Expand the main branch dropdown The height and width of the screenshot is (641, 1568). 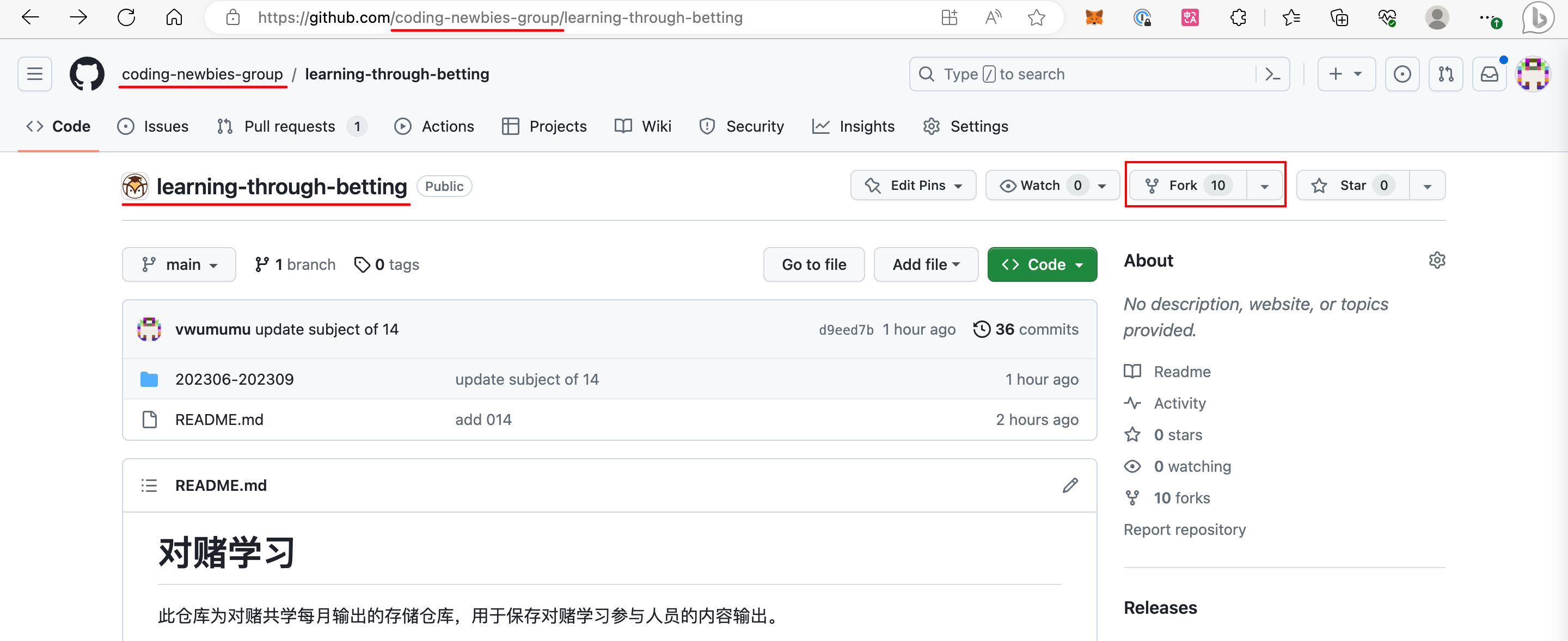(179, 264)
